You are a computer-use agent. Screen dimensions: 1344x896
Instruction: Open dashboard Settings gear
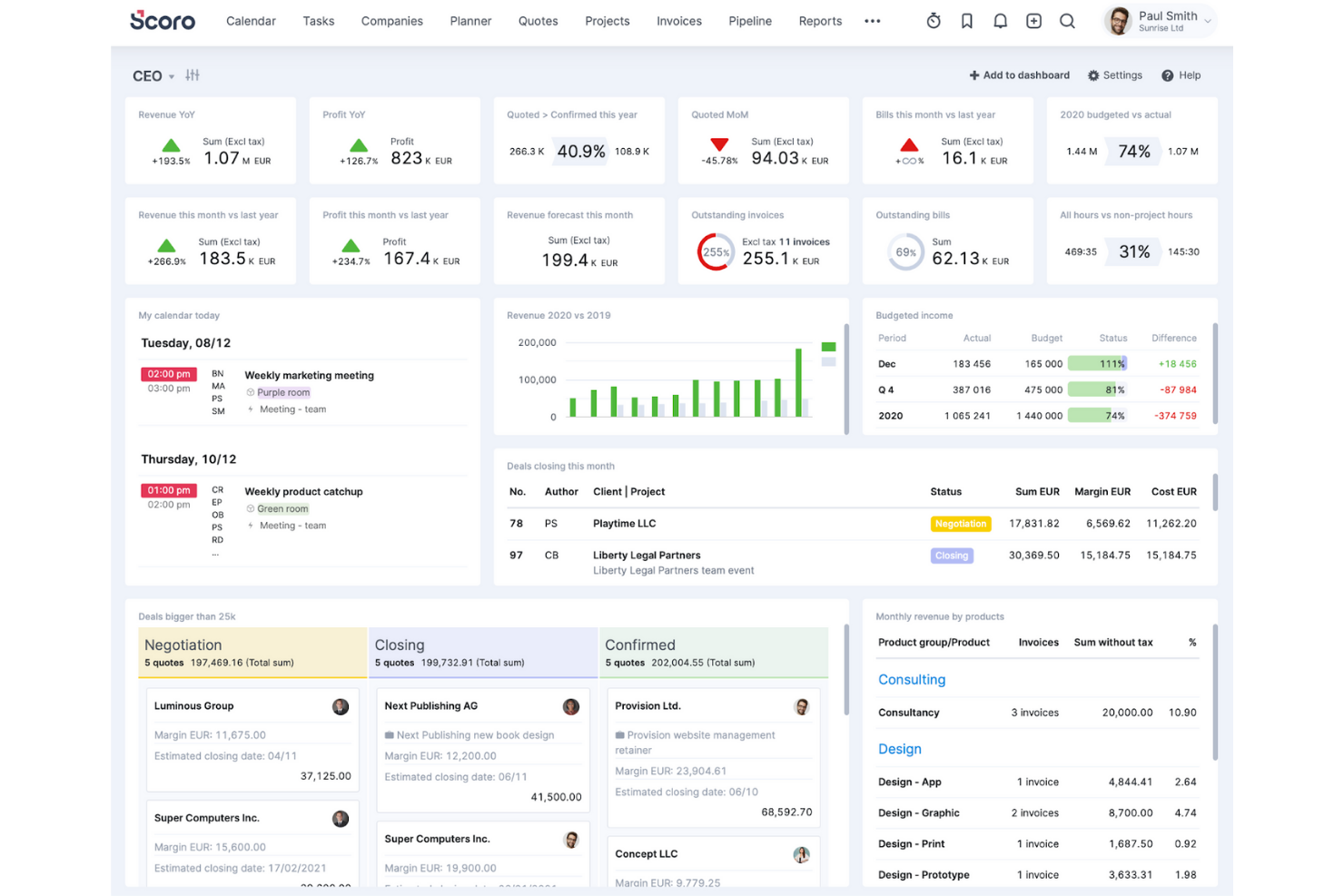point(1115,75)
